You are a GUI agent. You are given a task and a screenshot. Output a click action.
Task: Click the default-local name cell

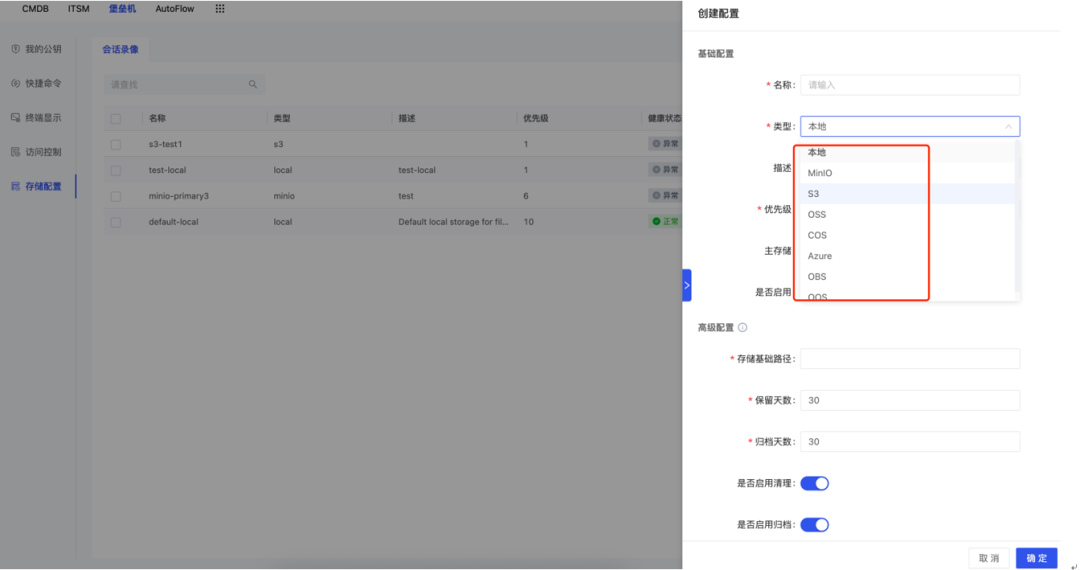point(174,222)
